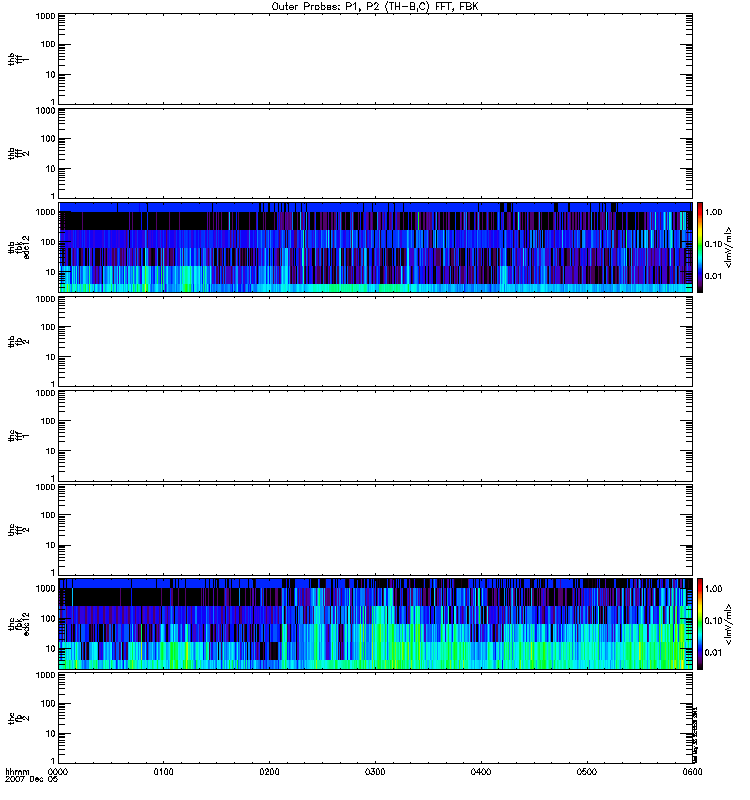Click the plot title 'Outer Probes: P1, P2 (TH-B,C) FFT, FBK'
The height and width of the screenshot is (800, 750).
coord(375,7)
